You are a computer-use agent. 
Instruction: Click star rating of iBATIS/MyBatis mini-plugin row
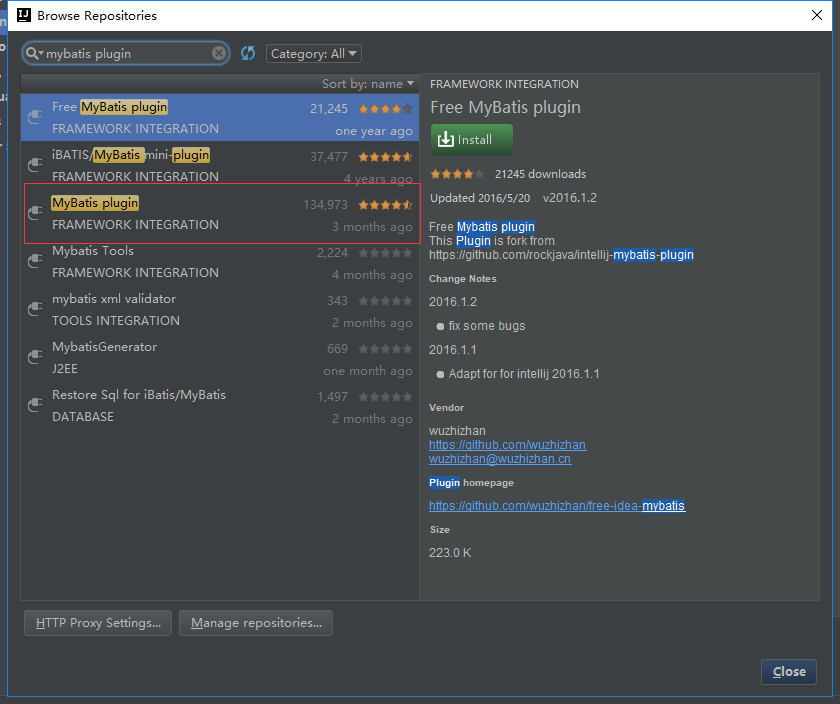(386, 157)
